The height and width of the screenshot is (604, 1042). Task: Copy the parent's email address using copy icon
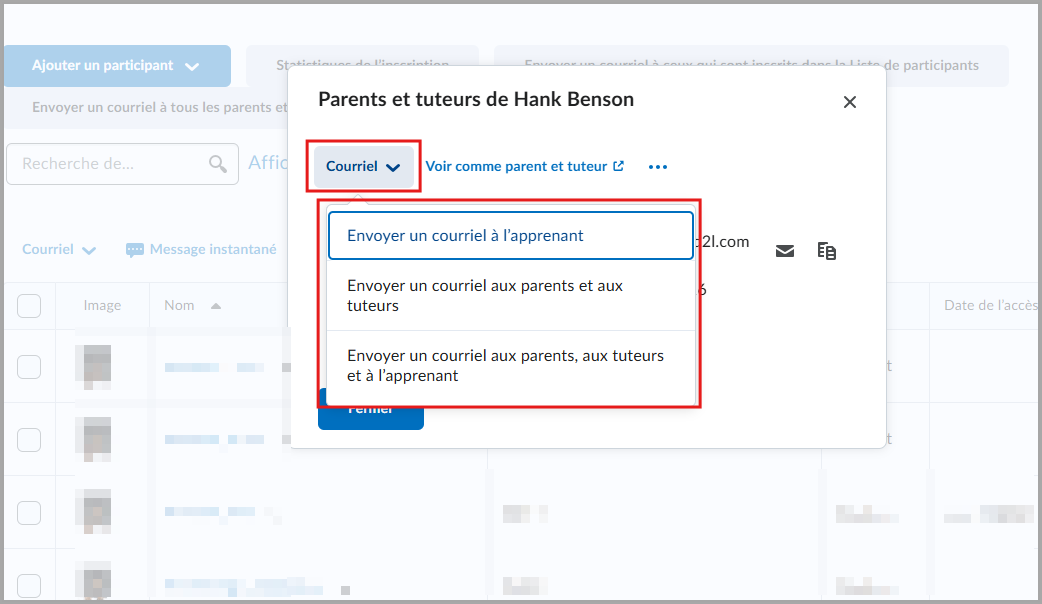[827, 251]
